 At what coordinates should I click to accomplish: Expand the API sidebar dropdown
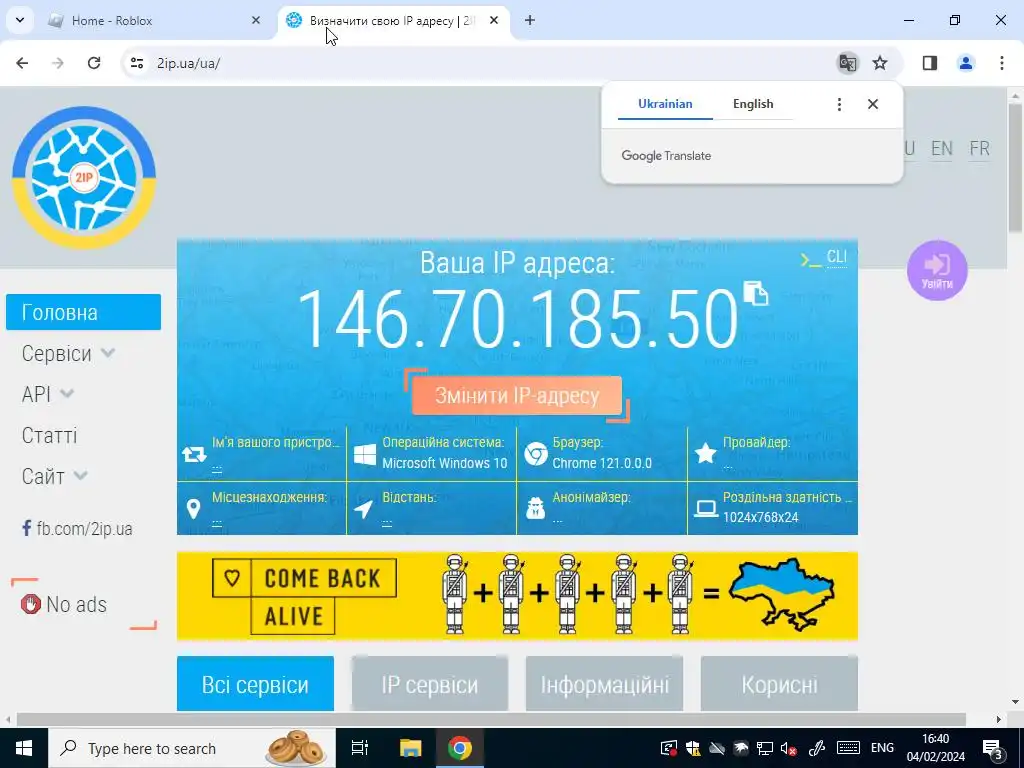tap(48, 394)
